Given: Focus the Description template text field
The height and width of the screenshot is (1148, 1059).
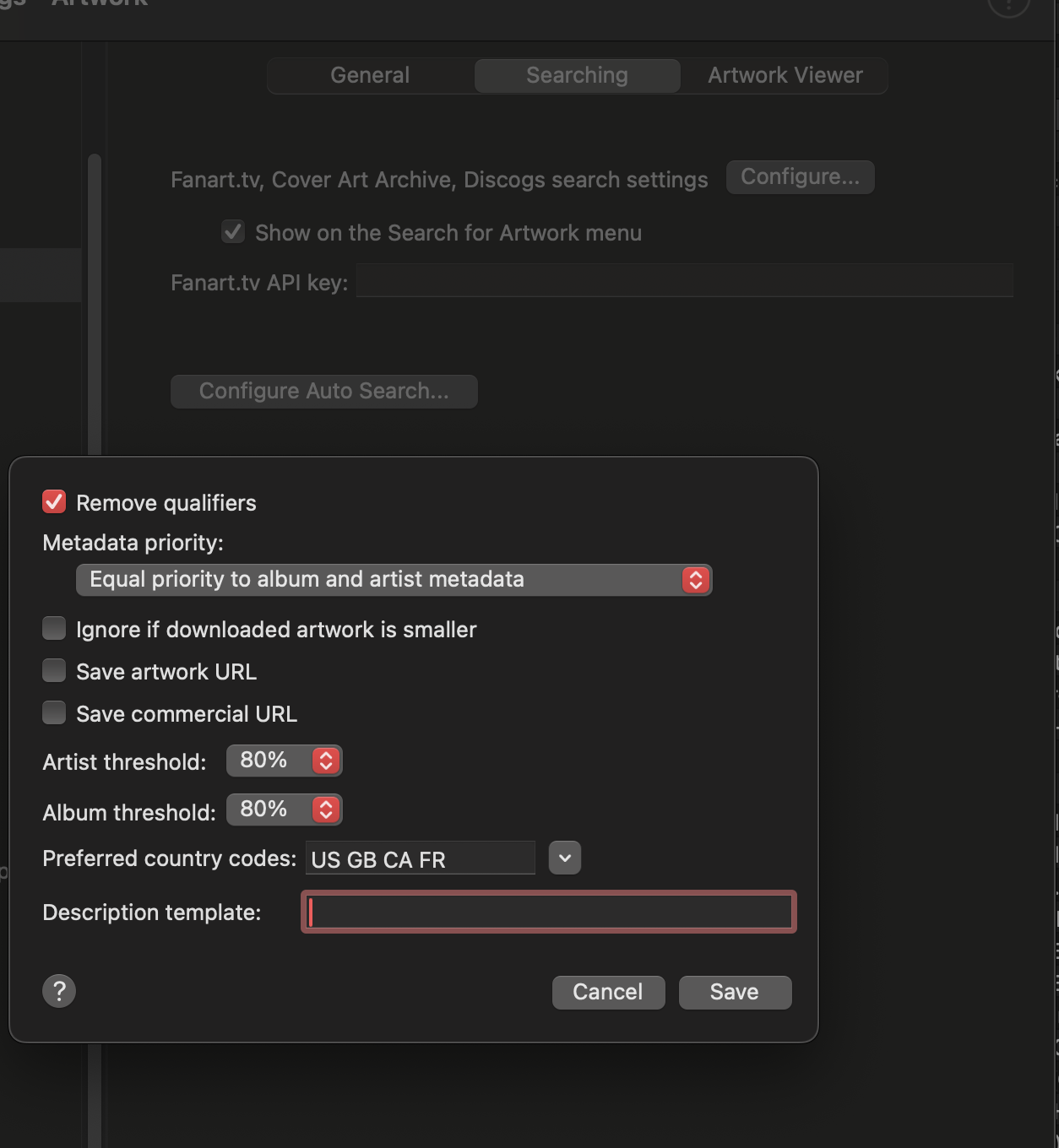Looking at the screenshot, I should click(x=549, y=912).
